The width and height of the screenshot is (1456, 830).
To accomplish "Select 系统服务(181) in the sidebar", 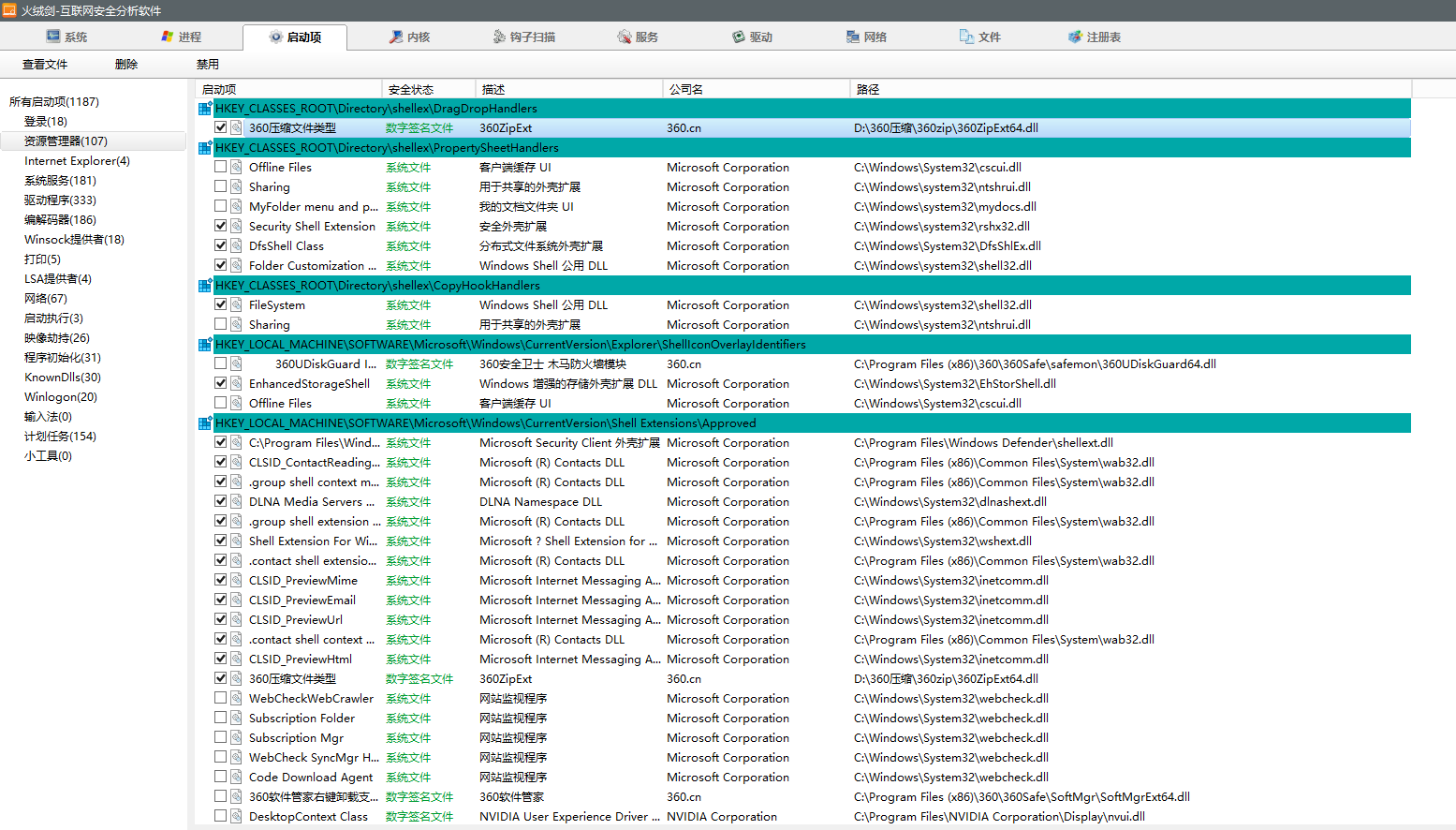I will (x=60, y=180).
